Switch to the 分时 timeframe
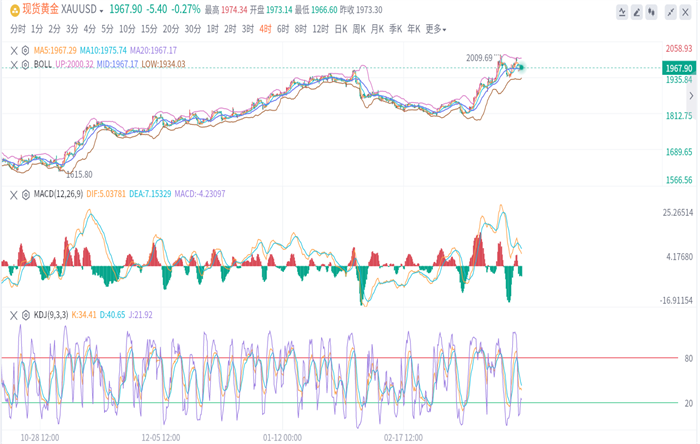 (x=18, y=29)
